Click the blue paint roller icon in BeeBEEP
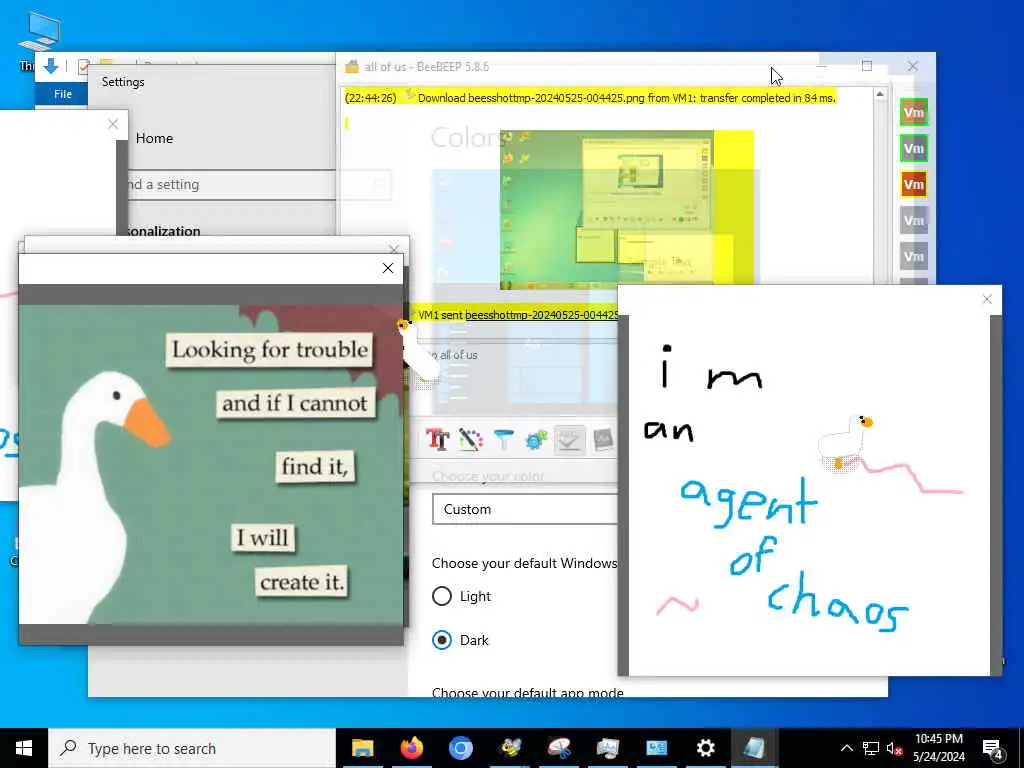 point(504,440)
